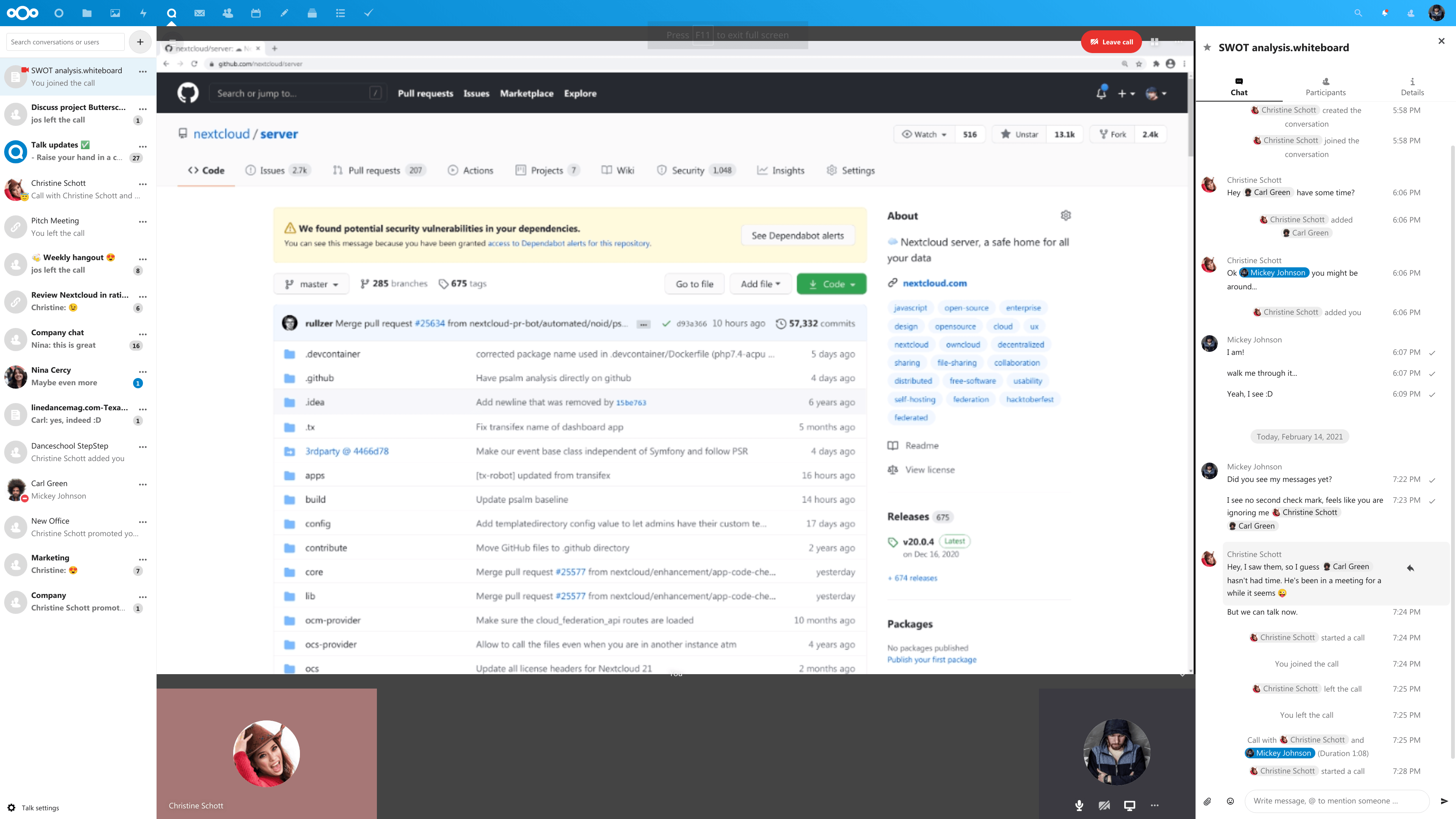Switch to the Participants tab

pyautogui.click(x=1326, y=87)
